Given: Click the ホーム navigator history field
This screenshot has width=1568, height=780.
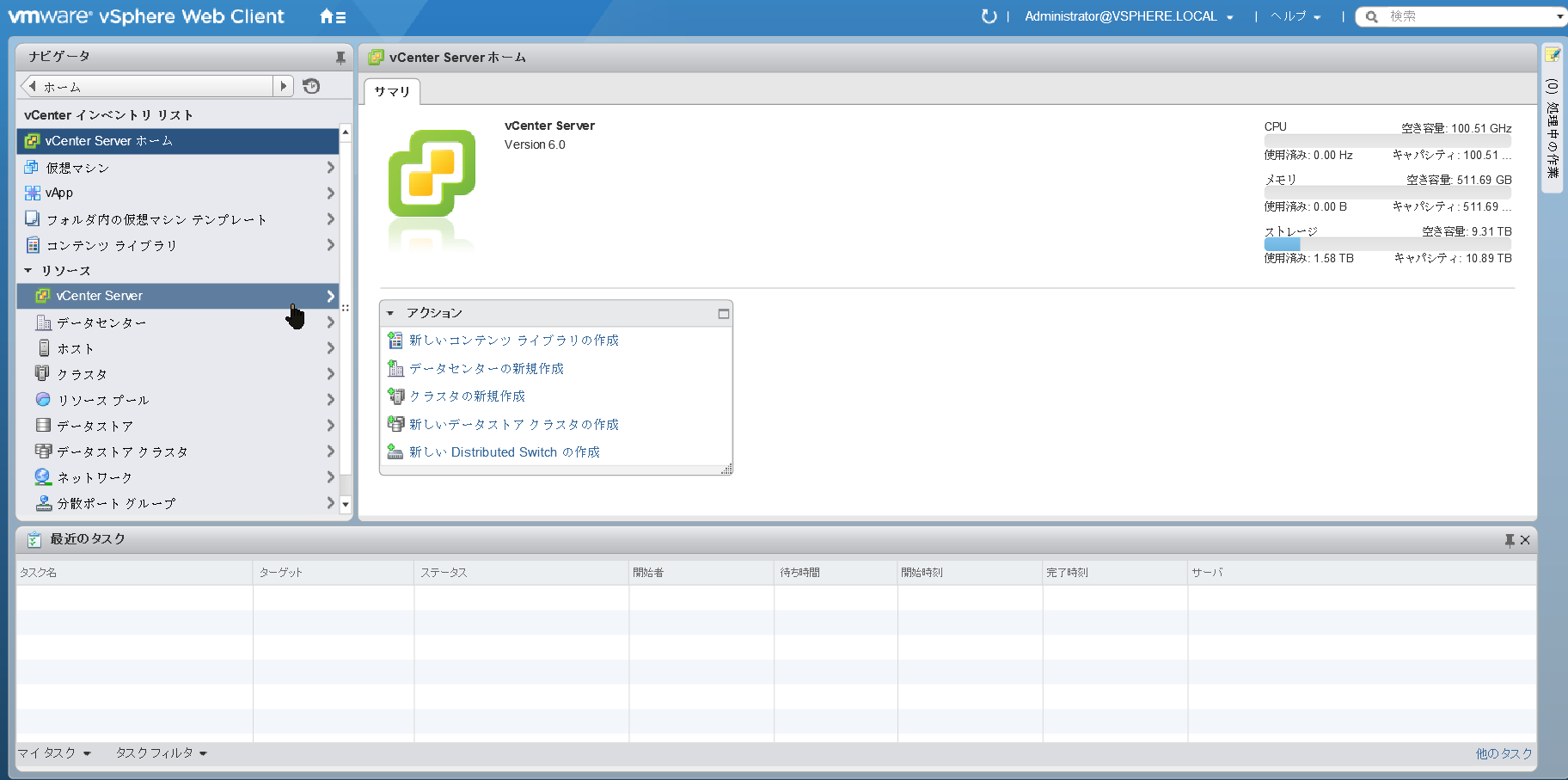Looking at the screenshot, I should pyautogui.click(x=156, y=86).
